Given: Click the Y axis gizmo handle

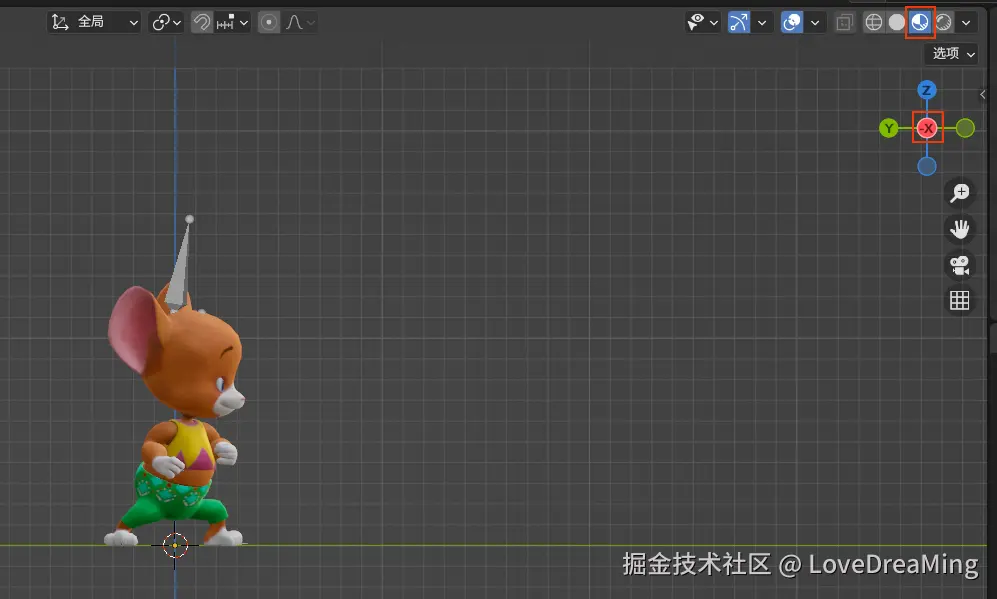Looking at the screenshot, I should coord(888,128).
